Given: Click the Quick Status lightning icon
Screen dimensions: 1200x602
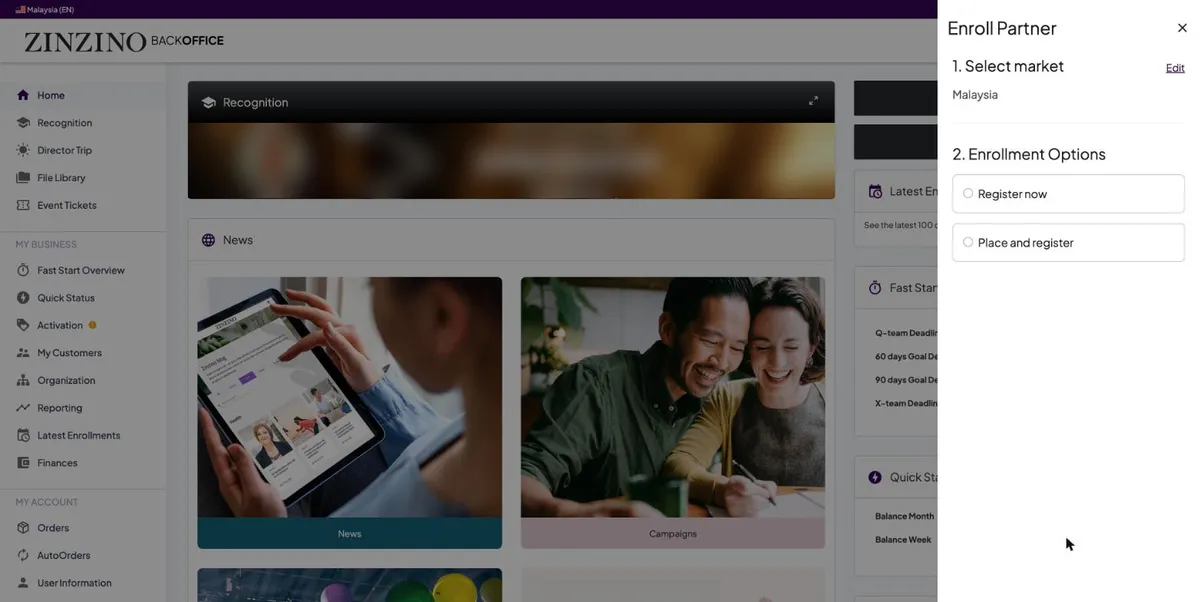Looking at the screenshot, I should [23, 298].
